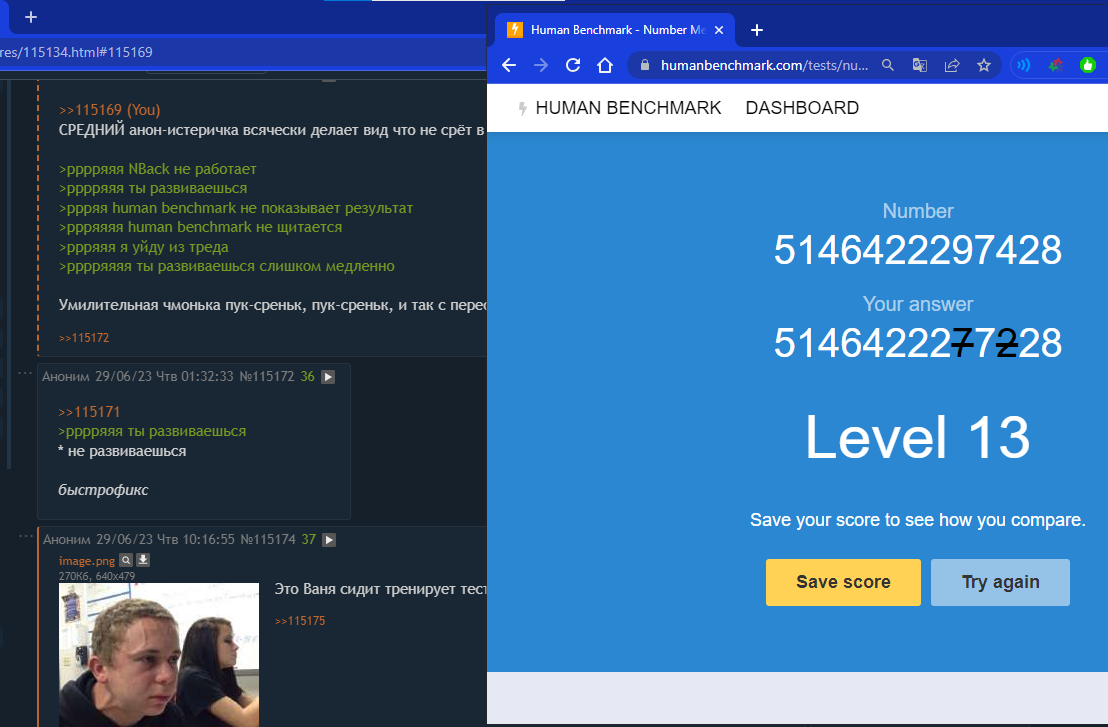Open new tab in imageboard window

30,17
